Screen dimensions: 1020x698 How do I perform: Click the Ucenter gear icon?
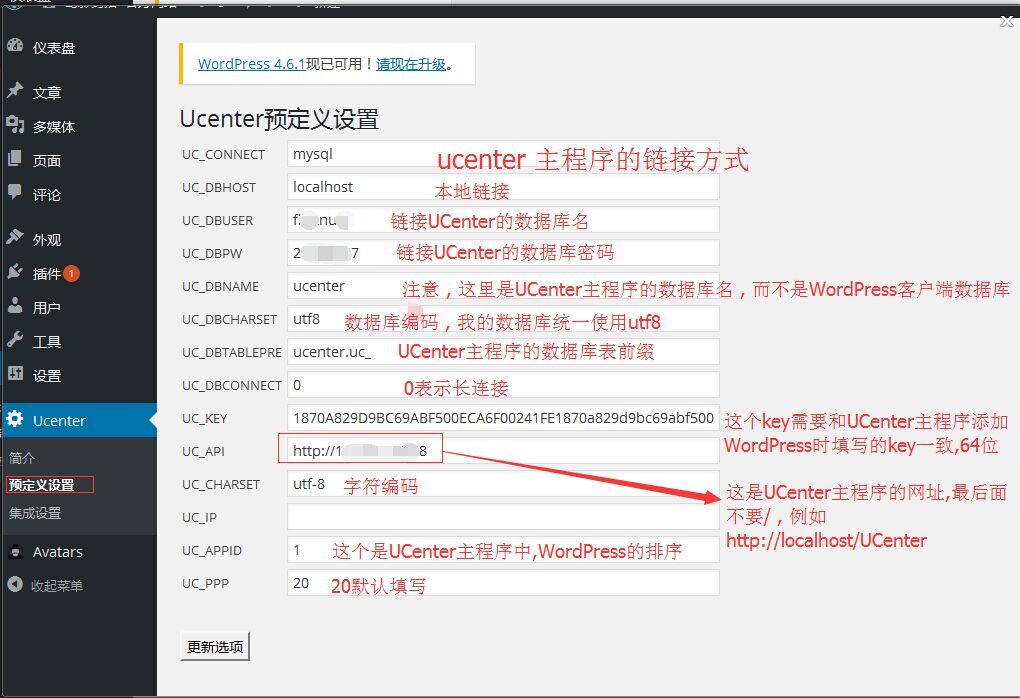pyautogui.click(x=15, y=419)
